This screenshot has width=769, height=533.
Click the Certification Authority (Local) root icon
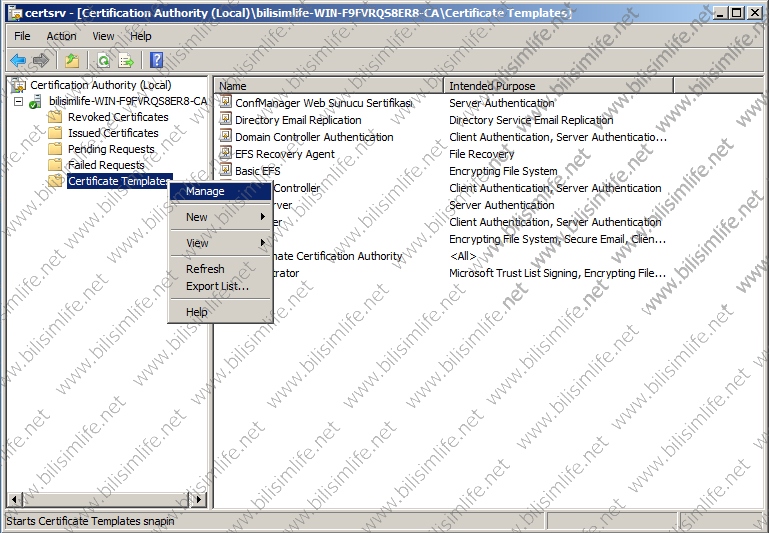pos(18,85)
